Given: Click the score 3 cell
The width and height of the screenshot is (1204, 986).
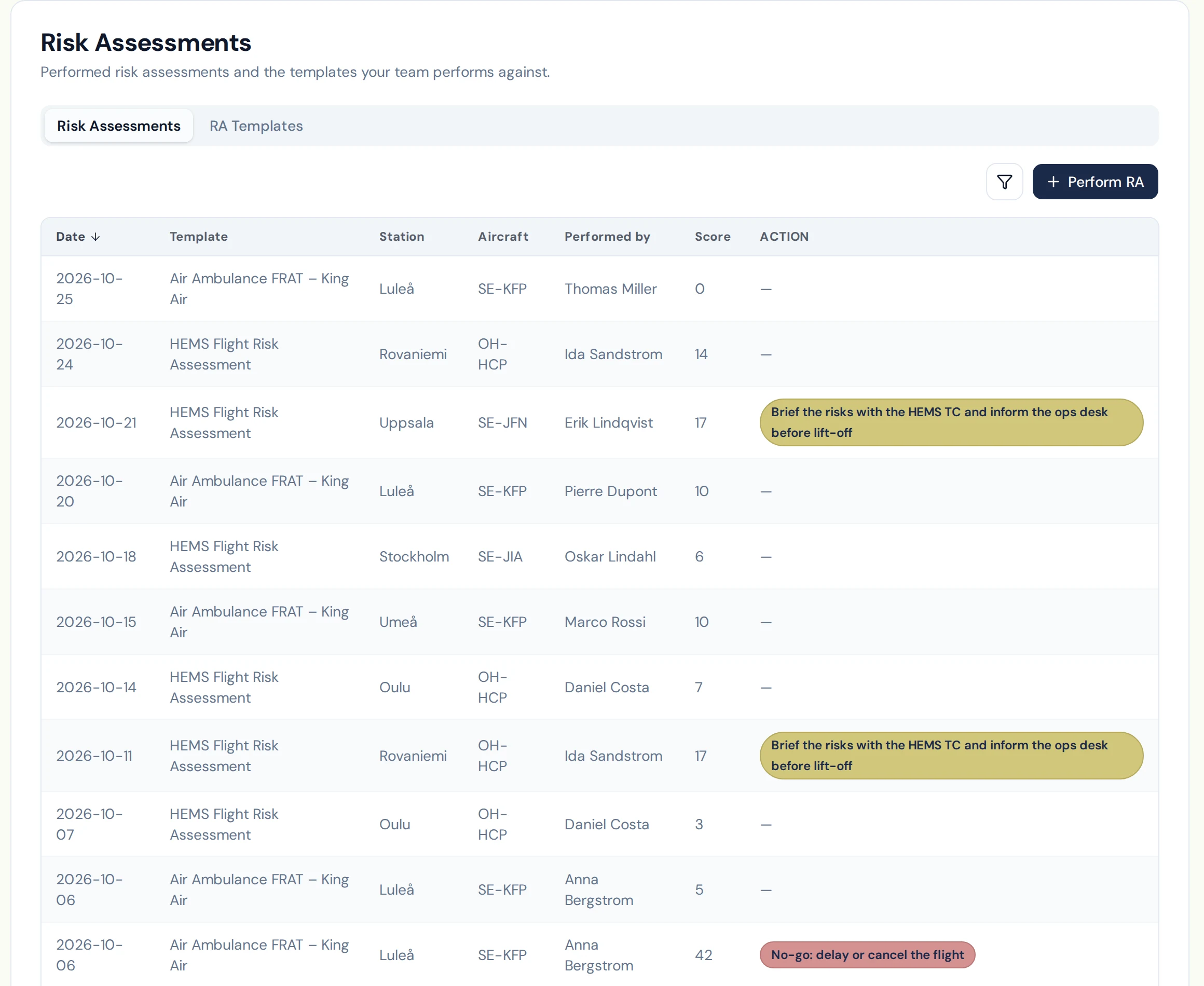Looking at the screenshot, I should 699,824.
